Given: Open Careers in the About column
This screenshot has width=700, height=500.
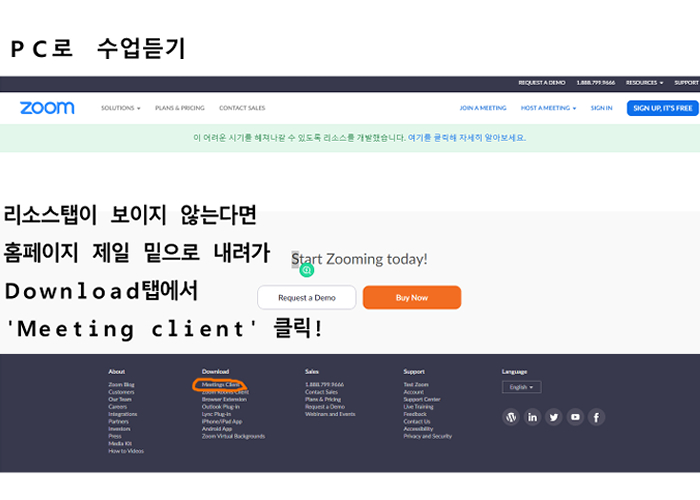Looking at the screenshot, I should [117, 407].
